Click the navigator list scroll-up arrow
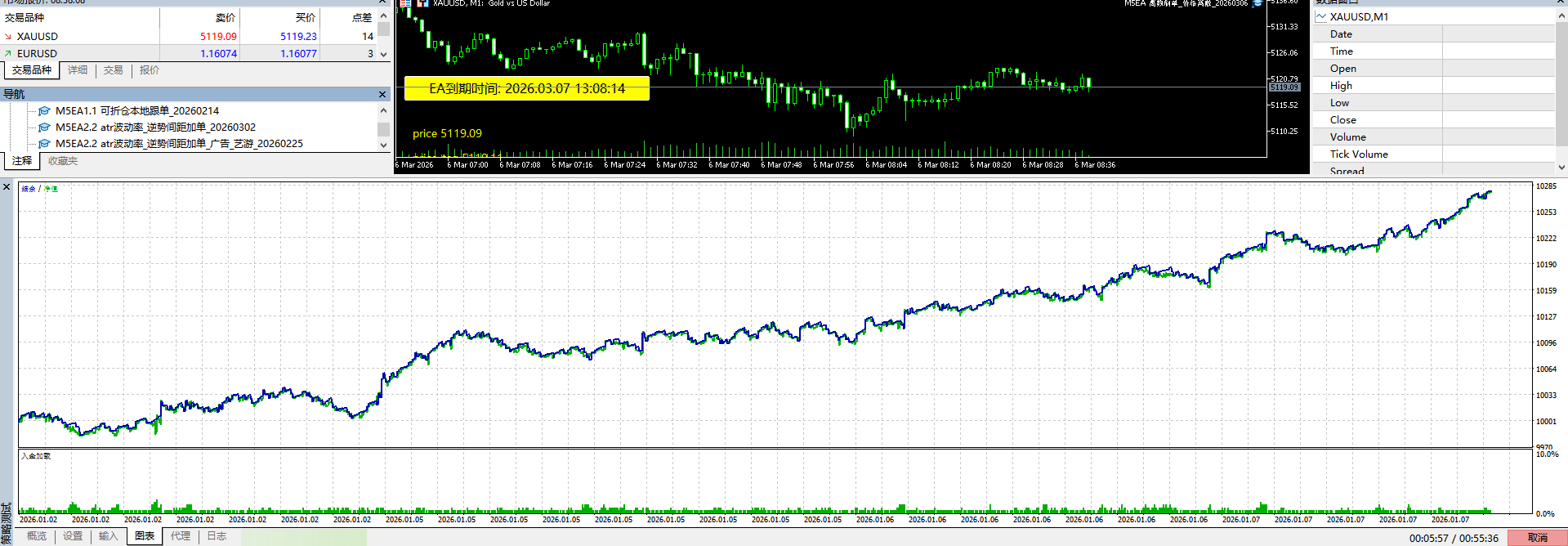 click(383, 110)
